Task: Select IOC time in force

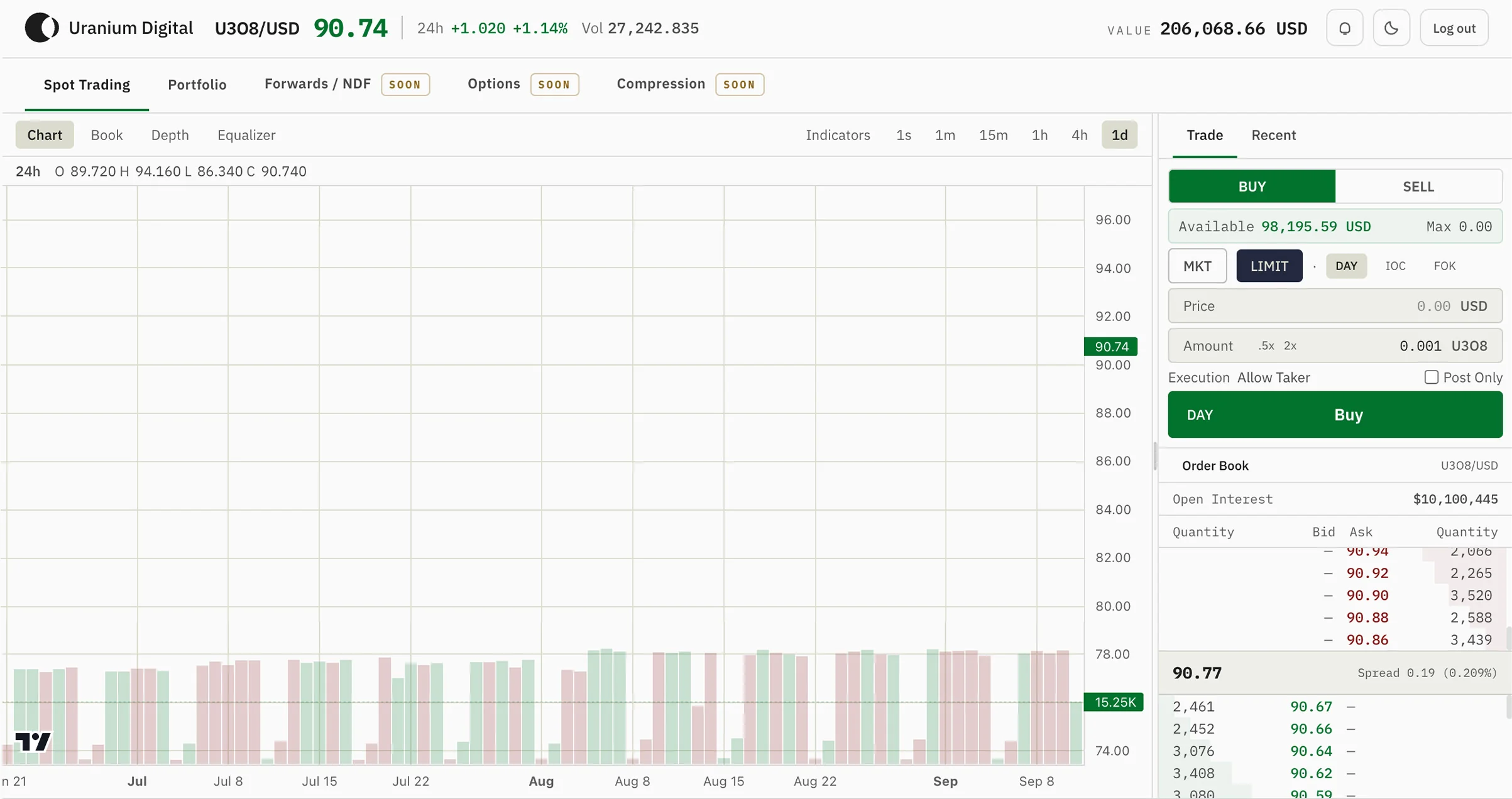Action: (1395, 266)
